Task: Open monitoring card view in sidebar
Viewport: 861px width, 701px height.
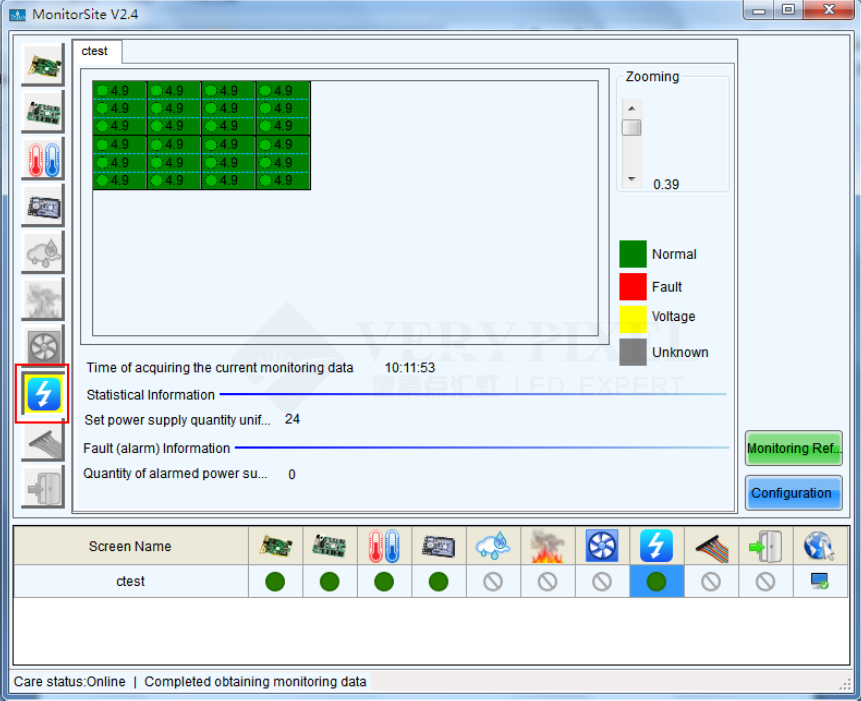Action: [x=43, y=206]
